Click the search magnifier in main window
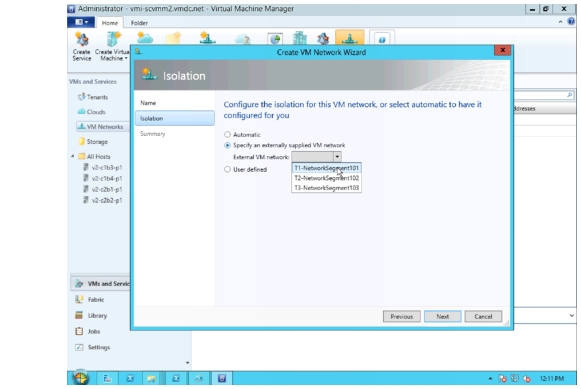Image resolution: width=581 pixels, height=389 pixels. [570, 95]
